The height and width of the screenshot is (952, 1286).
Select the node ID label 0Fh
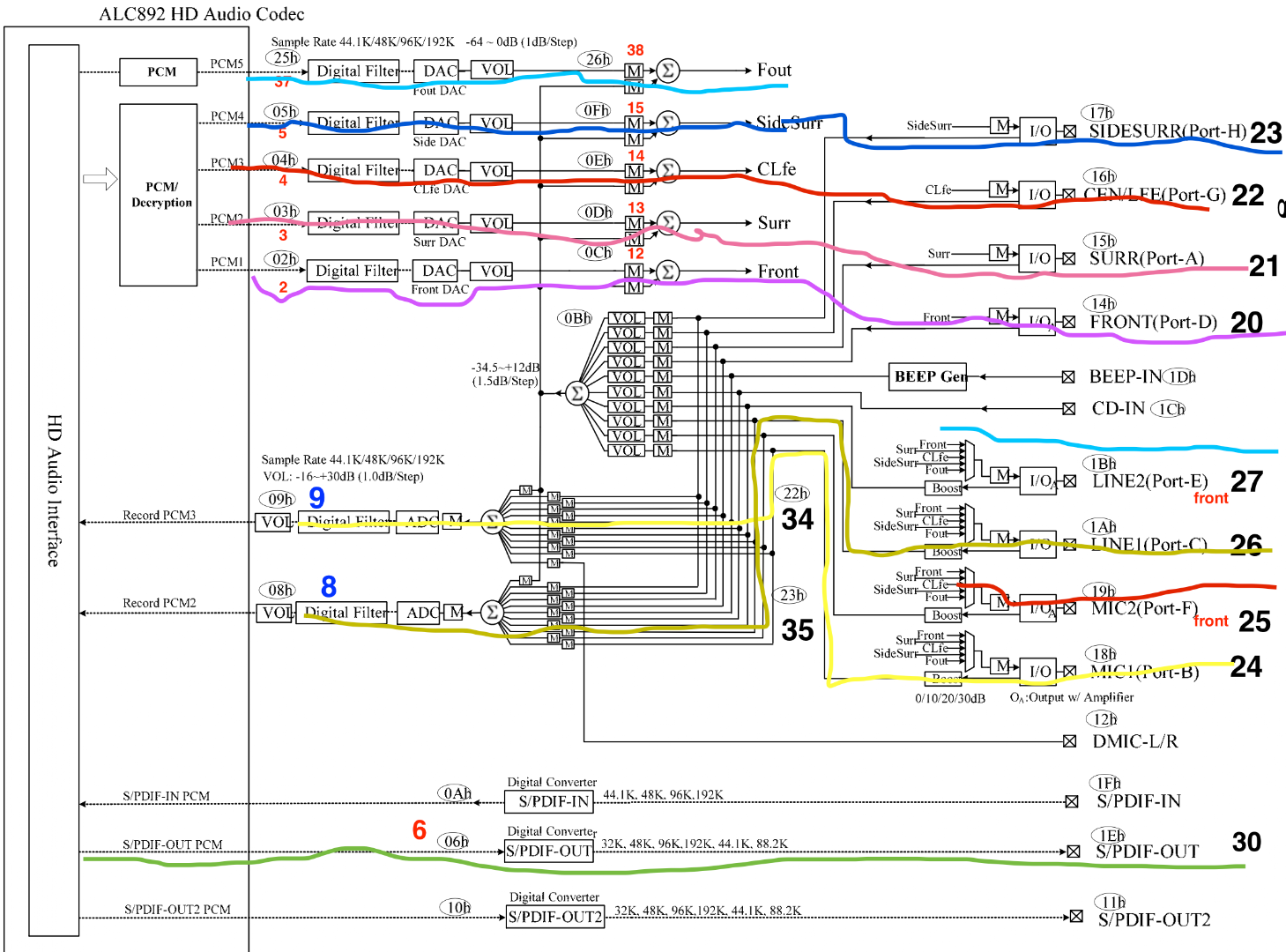click(597, 110)
